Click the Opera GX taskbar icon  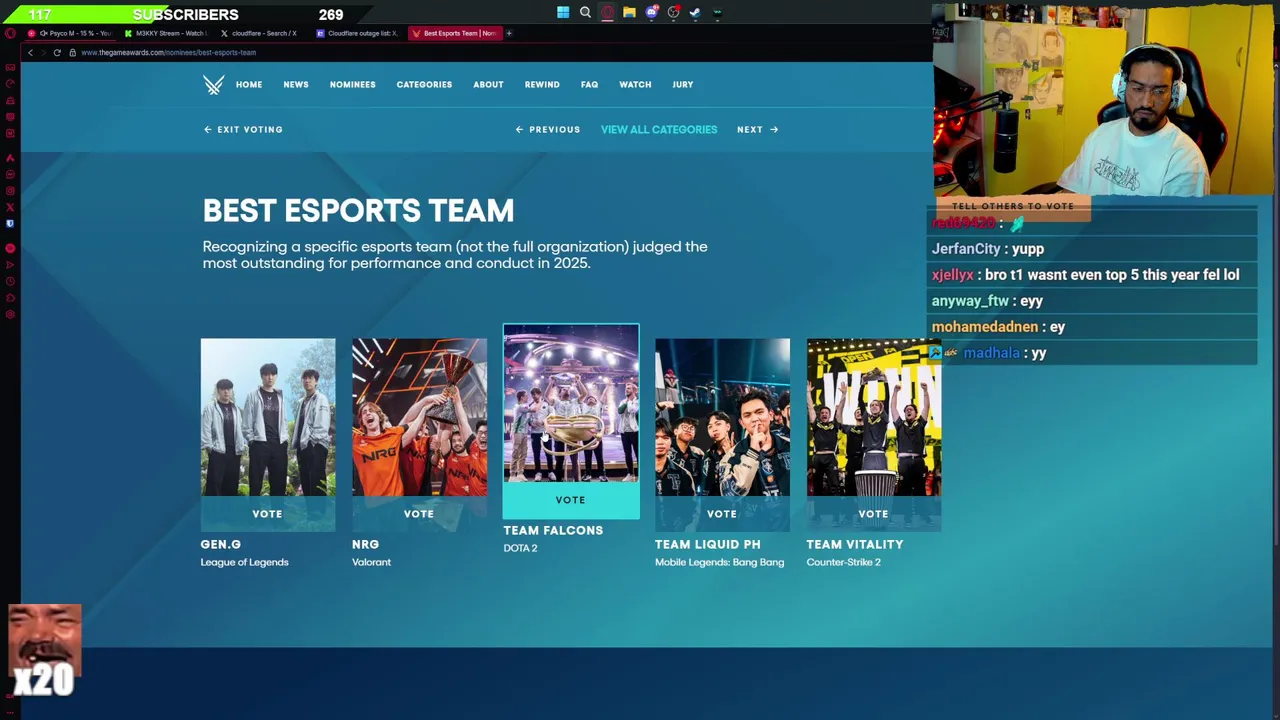point(607,13)
